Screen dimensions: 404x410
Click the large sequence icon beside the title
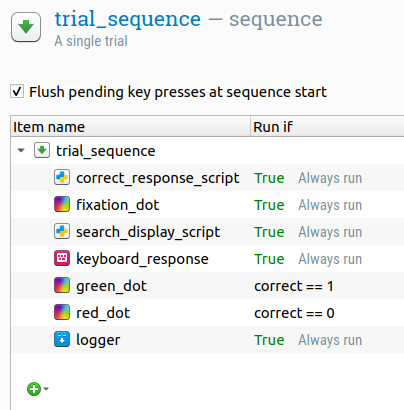26,27
